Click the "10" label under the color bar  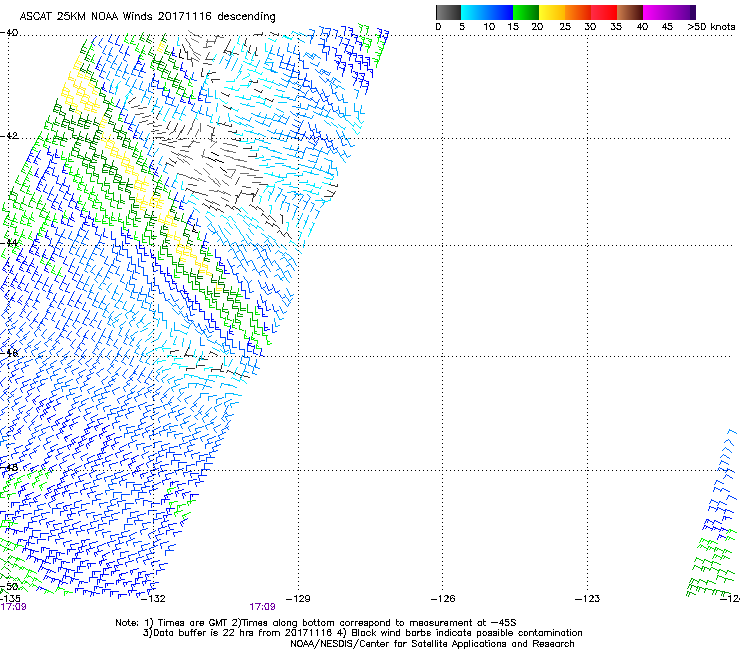pos(489,27)
